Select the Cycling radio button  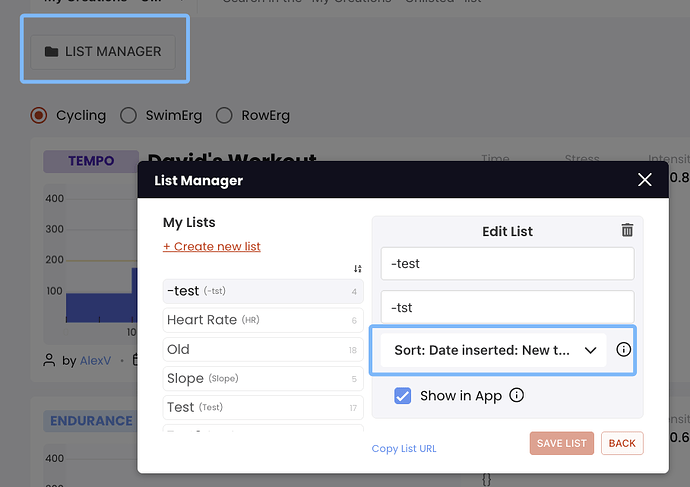click(x=40, y=115)
